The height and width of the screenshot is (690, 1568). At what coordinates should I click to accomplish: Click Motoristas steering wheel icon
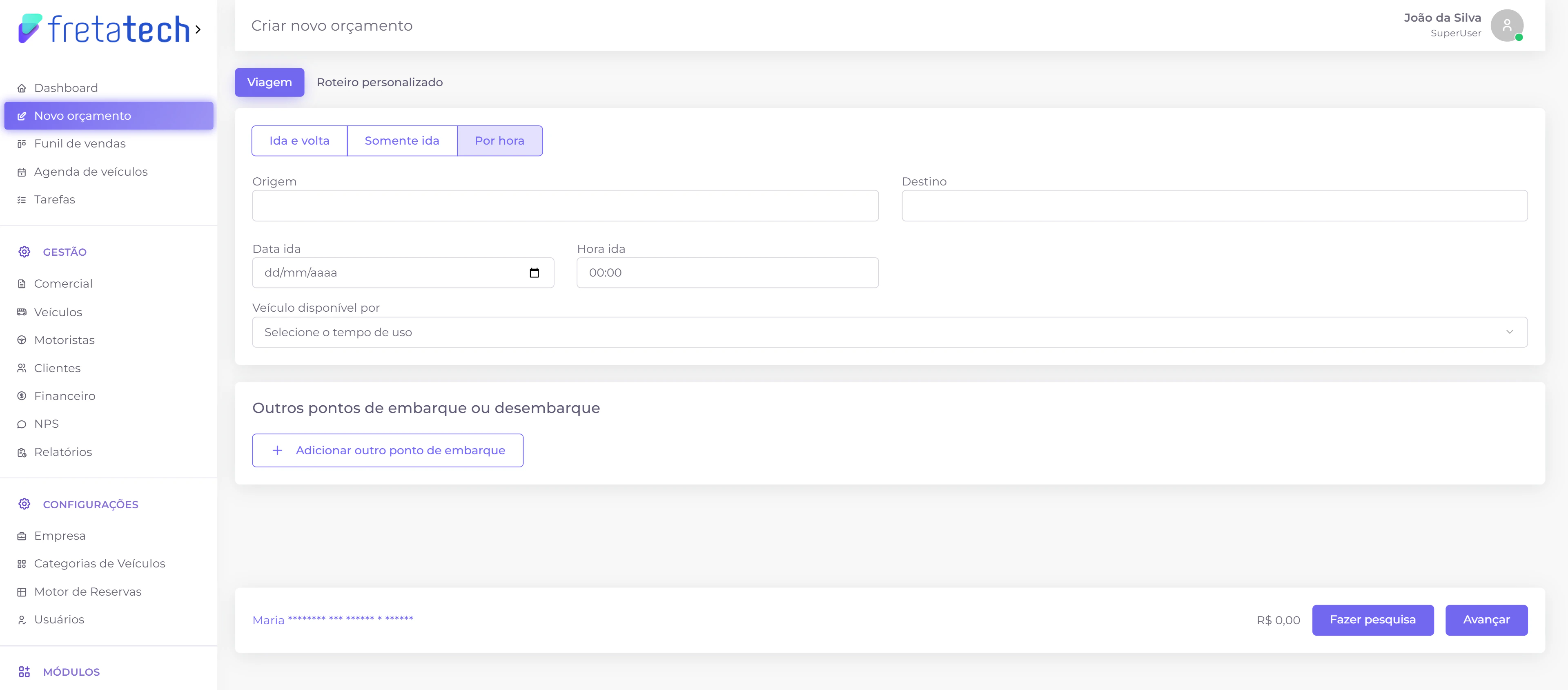tap(22, 340)
